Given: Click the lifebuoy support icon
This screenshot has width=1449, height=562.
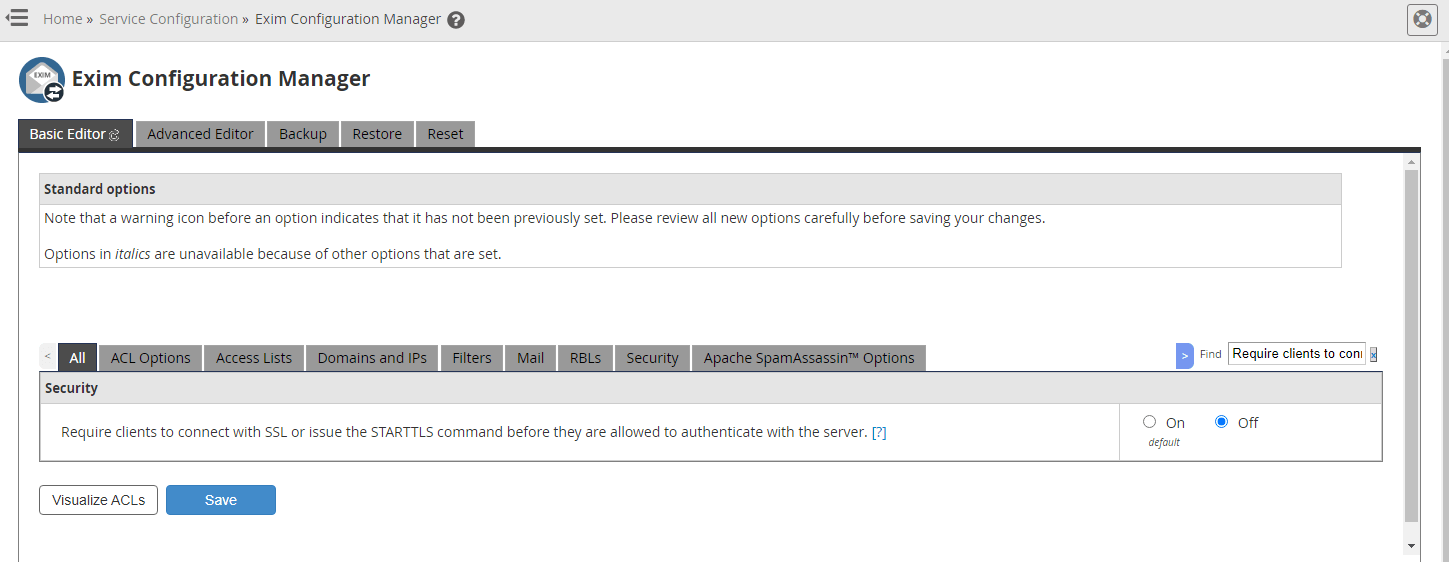Looking at the screenshot, I should 1421,20.
